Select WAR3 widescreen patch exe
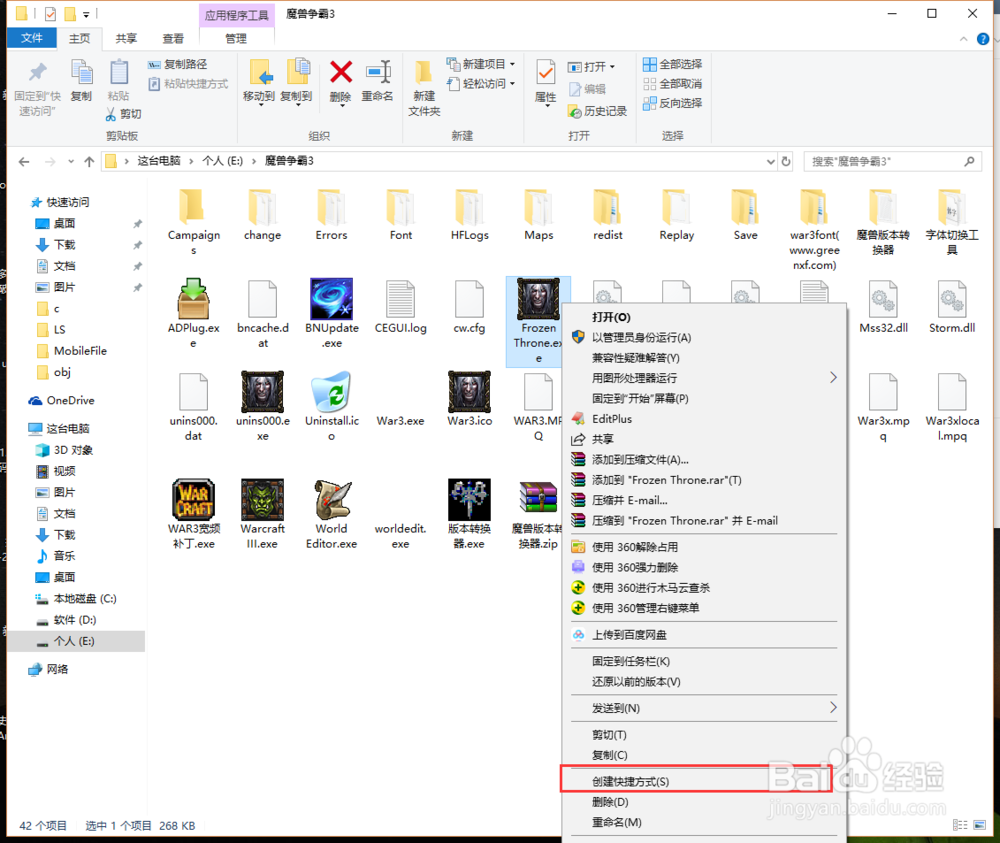 (193, 514)
